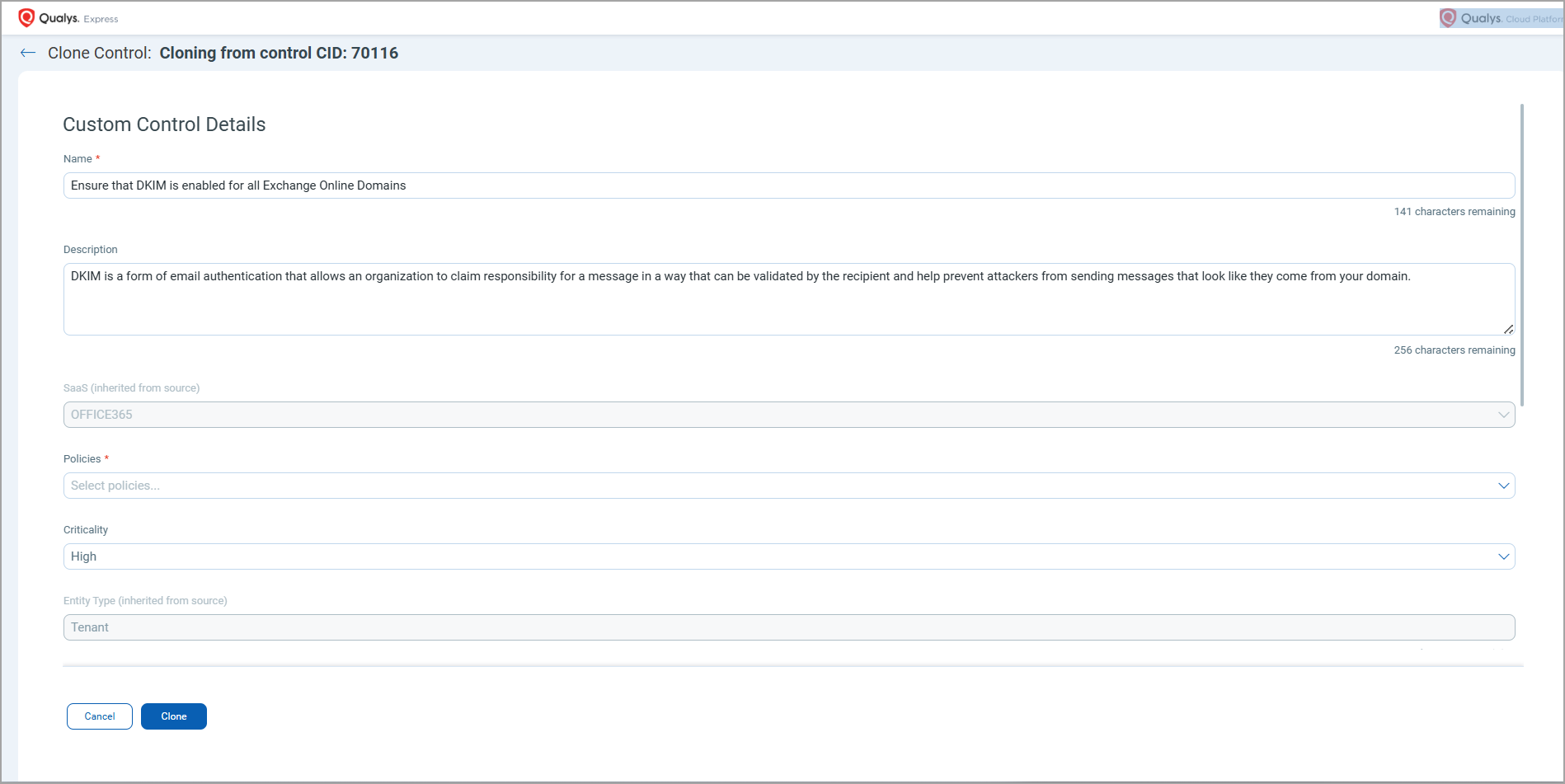1565x784 pixels.
Task: Click the 'Criticality' field label
Action: pyautogui.click(x=86, y=530)
